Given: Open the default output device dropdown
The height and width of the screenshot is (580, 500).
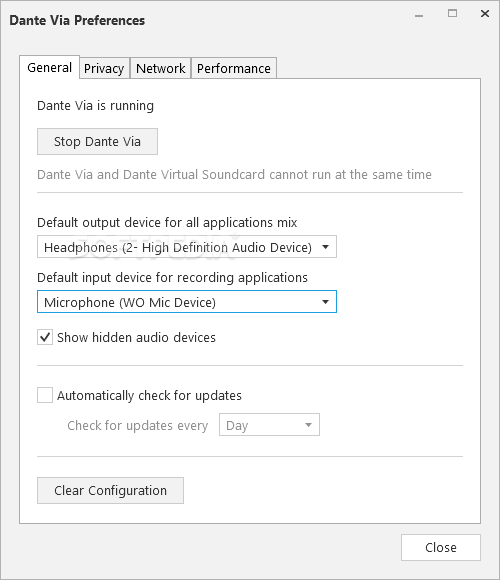Looking at the screenshot, I should (x=187, y=247).
